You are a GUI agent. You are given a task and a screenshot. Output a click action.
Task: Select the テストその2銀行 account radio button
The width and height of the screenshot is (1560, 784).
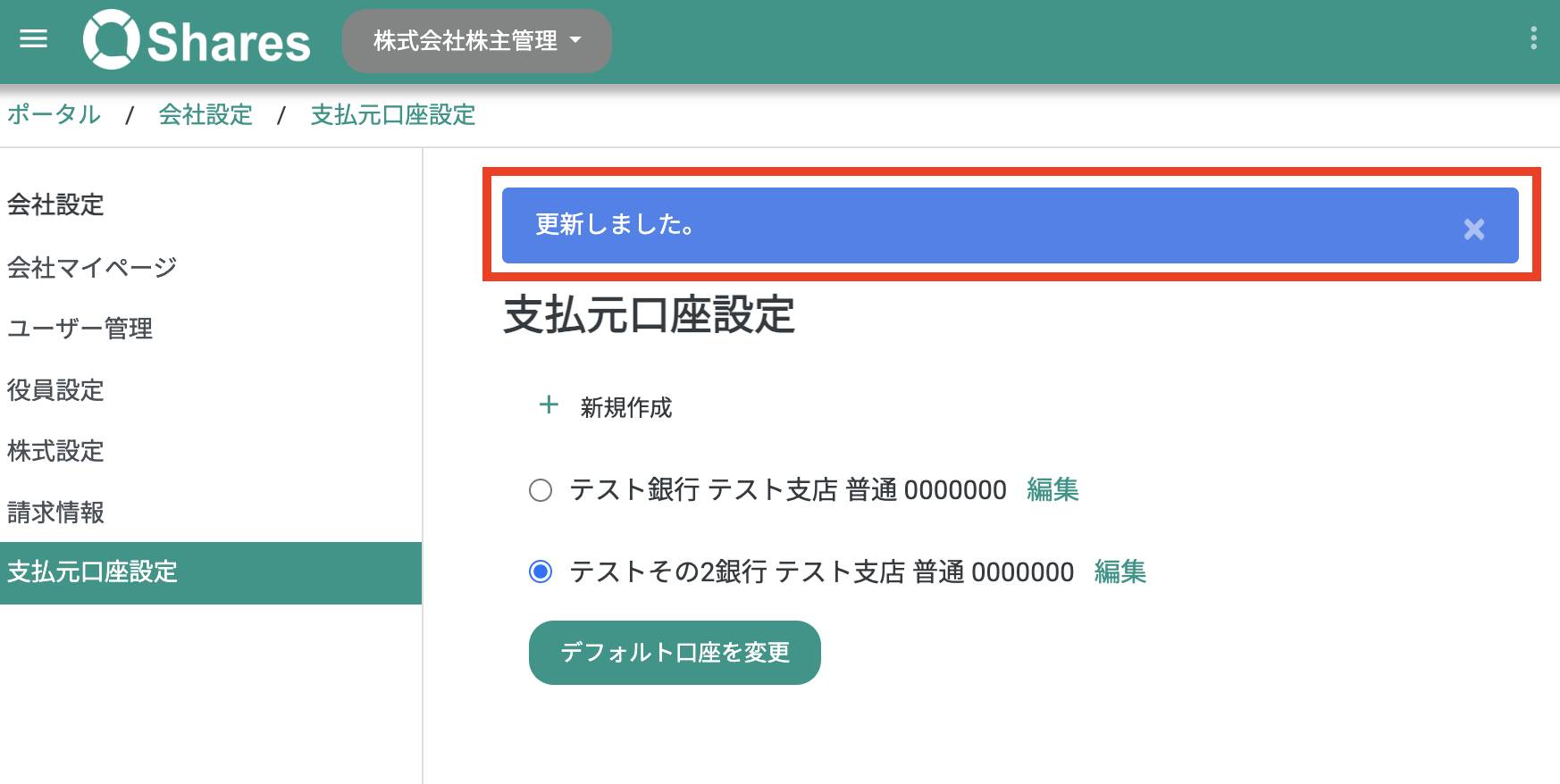(x=541, y=571)
